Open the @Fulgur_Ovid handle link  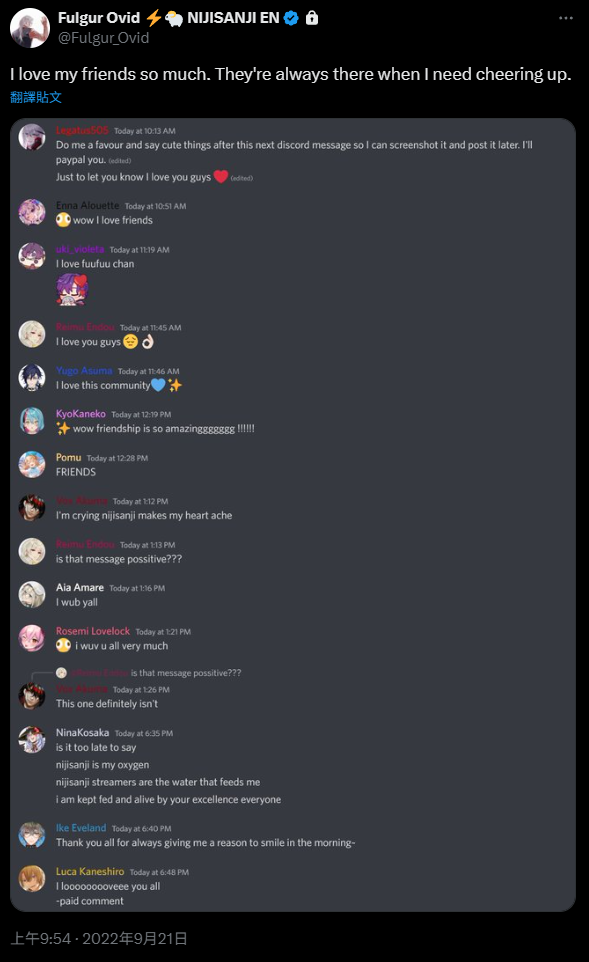[103, 38]
